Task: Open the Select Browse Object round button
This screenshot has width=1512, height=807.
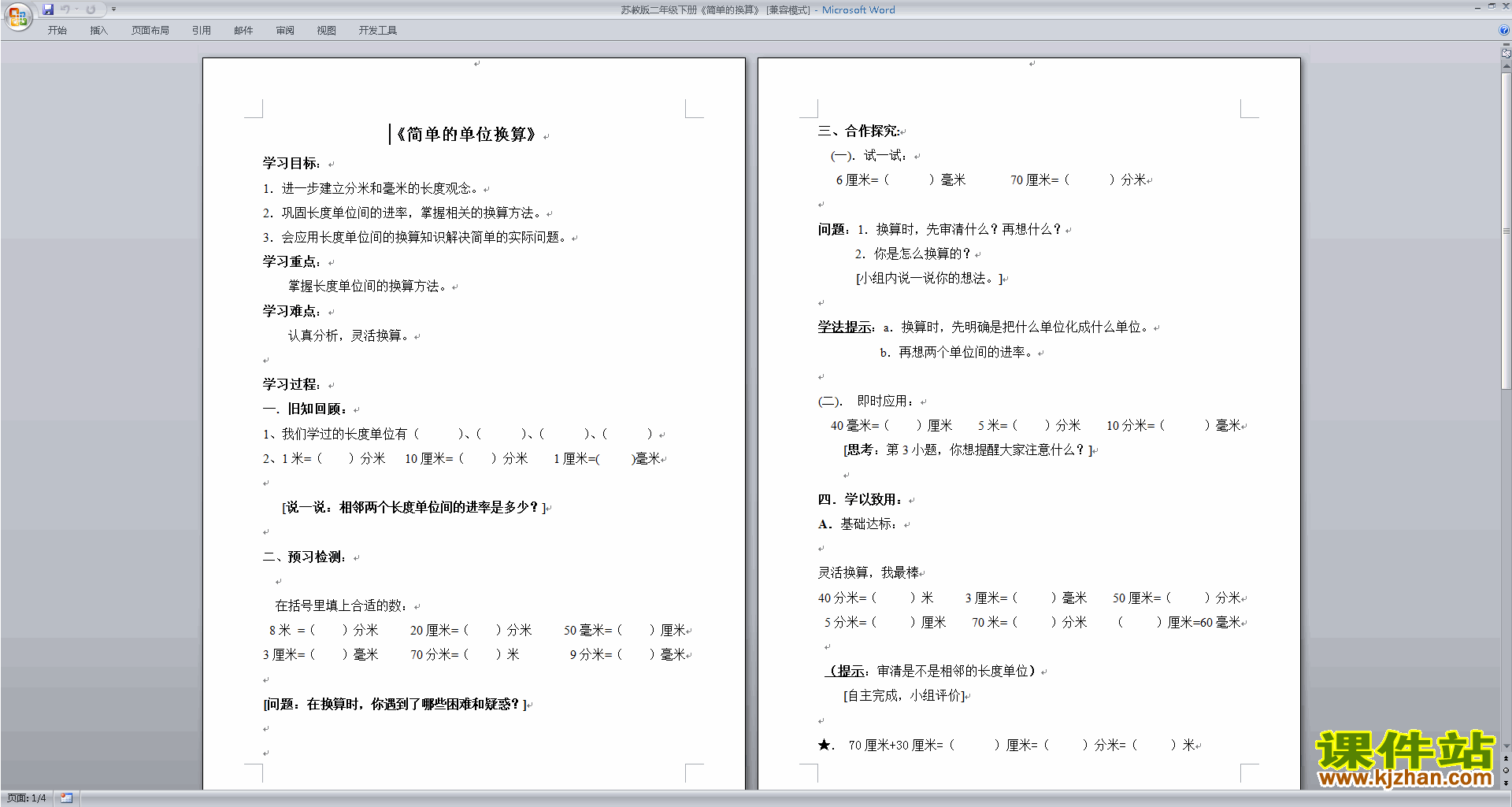Action: (1506, 771)
